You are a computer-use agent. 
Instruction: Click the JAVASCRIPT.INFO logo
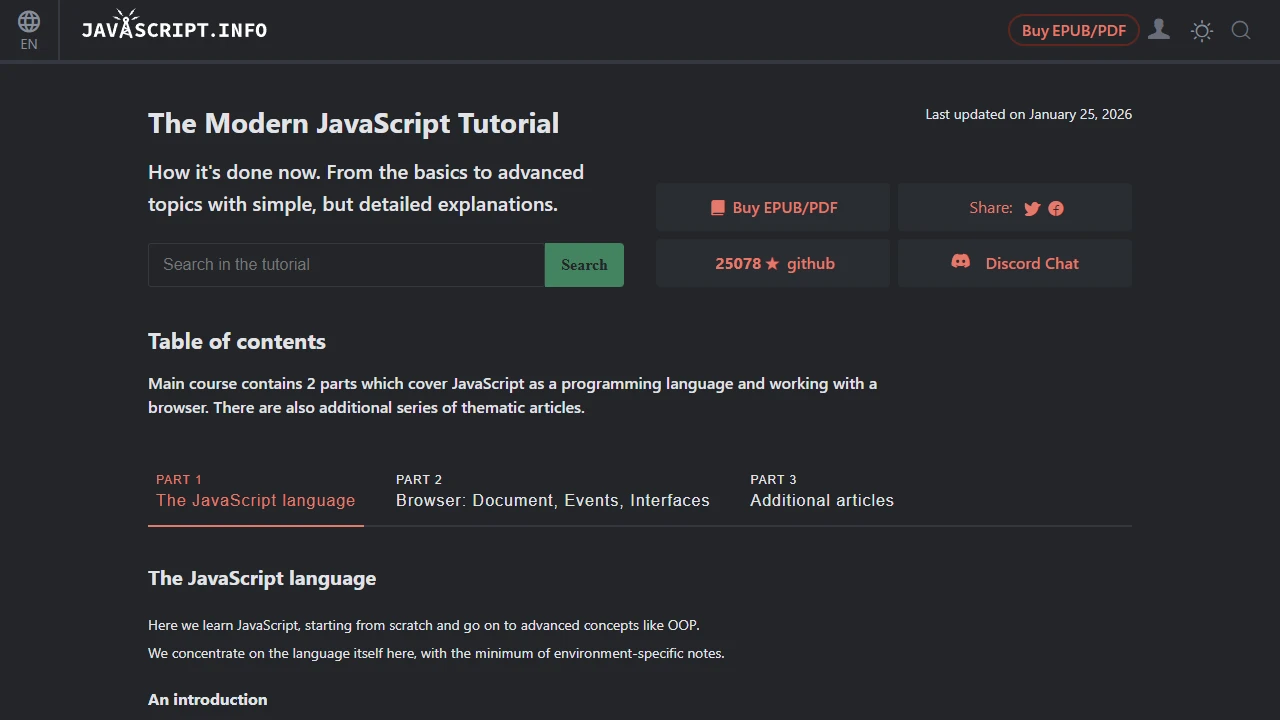[x=174, y=29]
